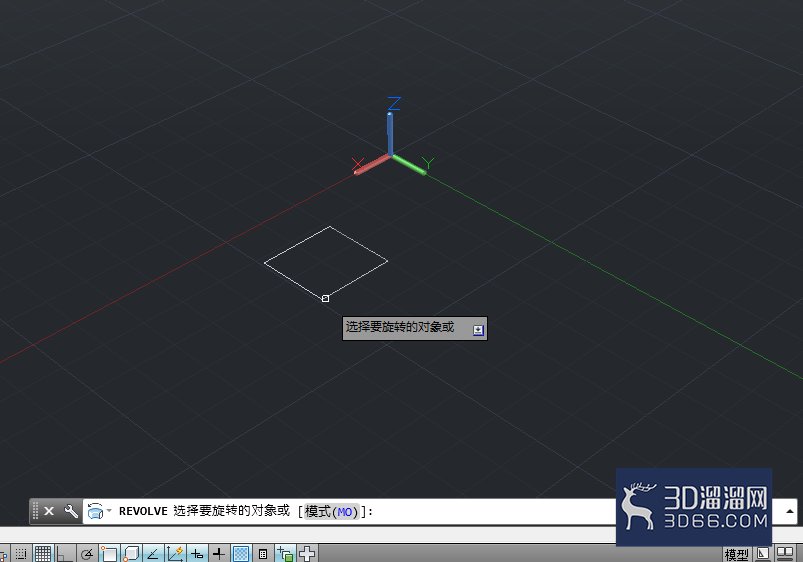Expand command line history with the arrow
The image size is (803, 562).
pyautogui.click(x=789, y=511)
